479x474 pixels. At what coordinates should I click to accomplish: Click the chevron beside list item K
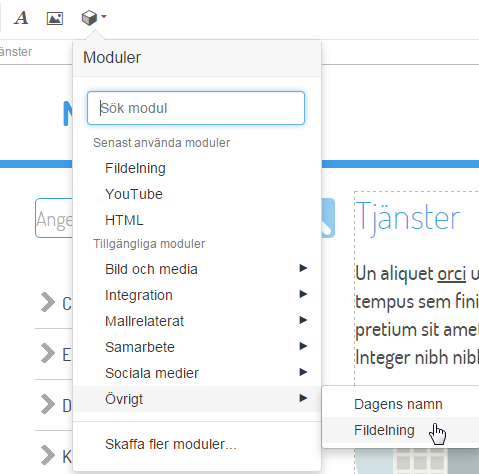coord(48,455)
